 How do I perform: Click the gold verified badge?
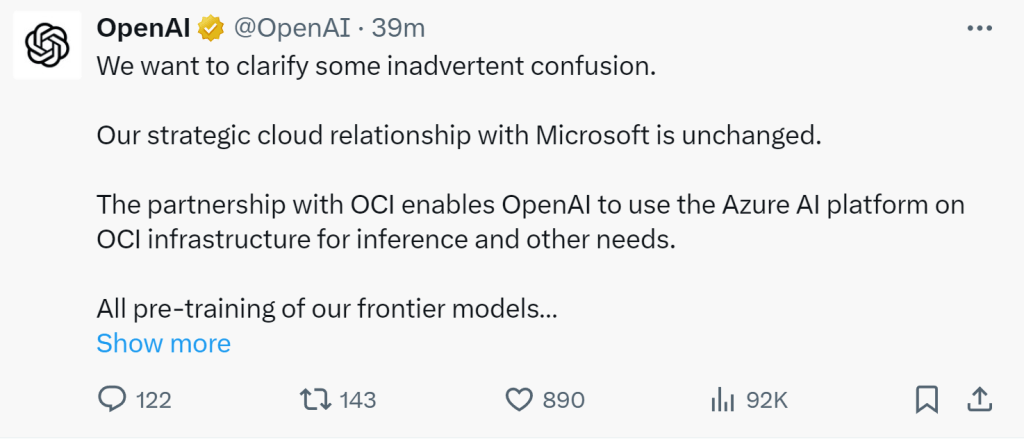coord(210,30)
